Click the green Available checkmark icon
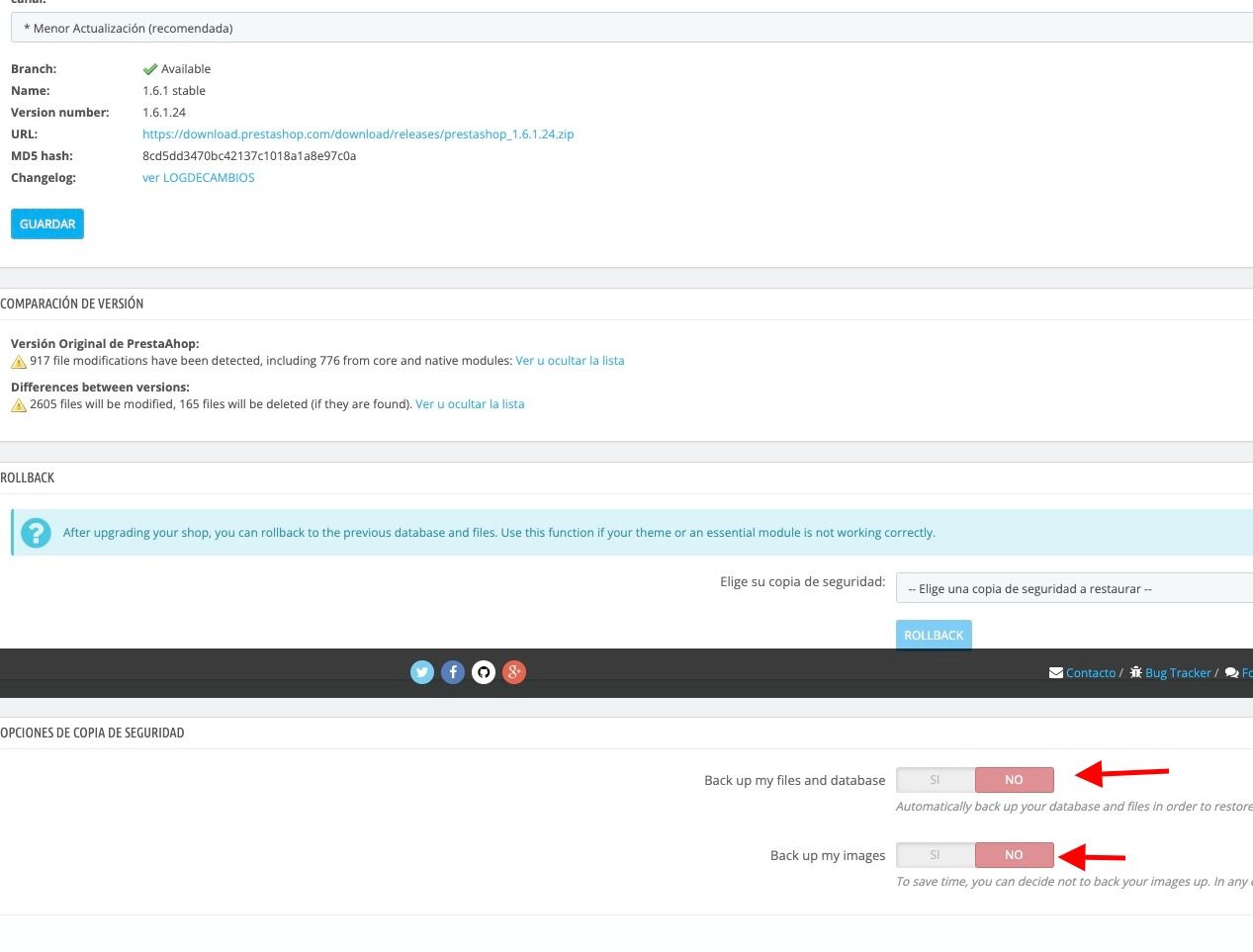1253x952 pixels. click(150, 69)
